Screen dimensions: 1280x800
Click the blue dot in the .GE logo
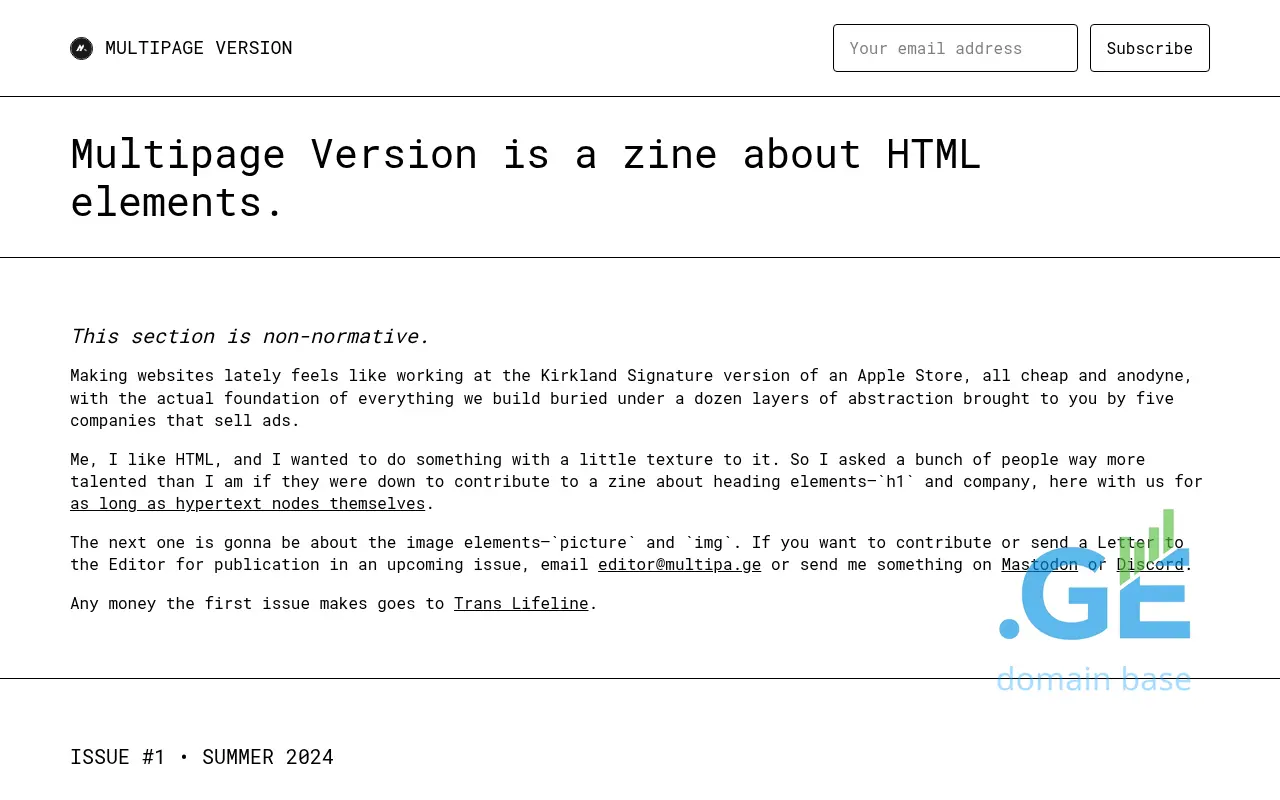click(1009, 629)
